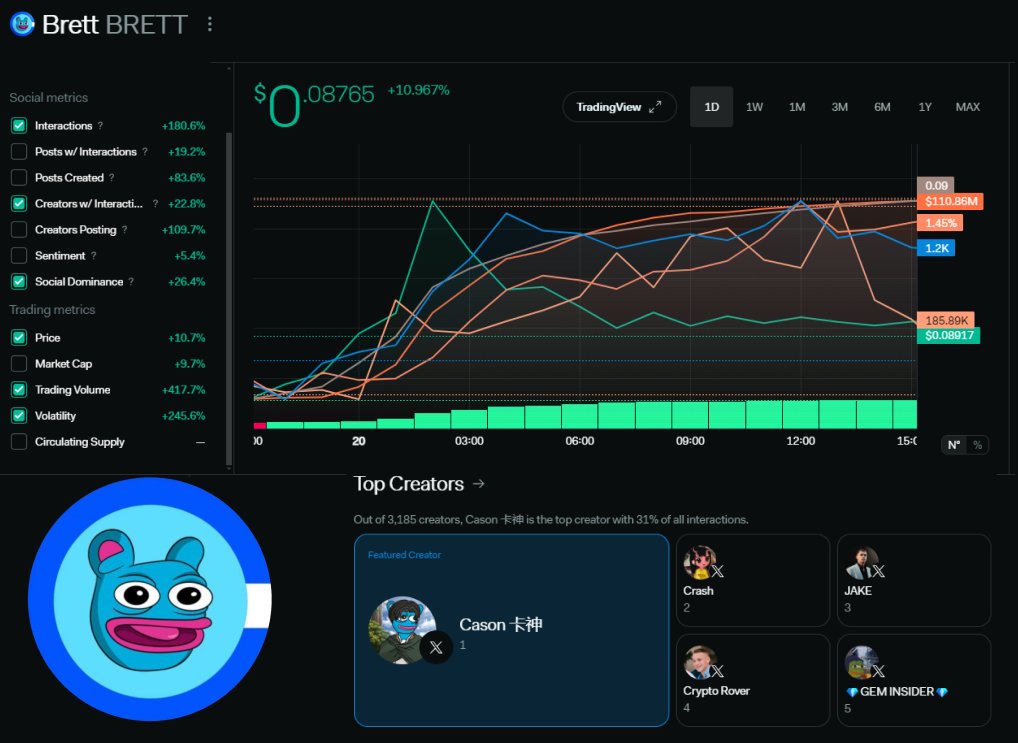Uncheck the Price metric checkbox
Image resolution: width=1018 pixels, height=743 pixels.
coord(19,338)
